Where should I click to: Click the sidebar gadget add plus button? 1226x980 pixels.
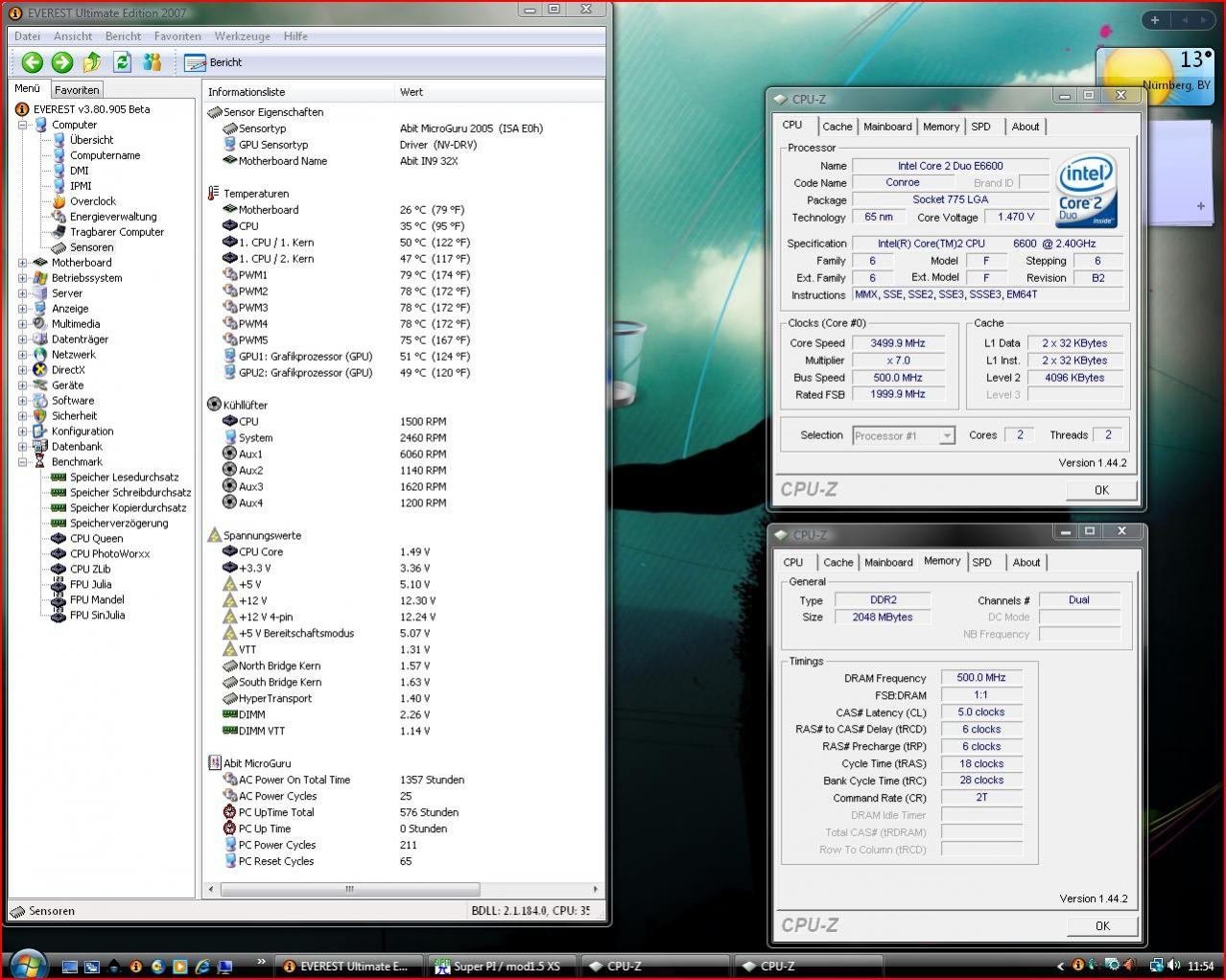1154,19
